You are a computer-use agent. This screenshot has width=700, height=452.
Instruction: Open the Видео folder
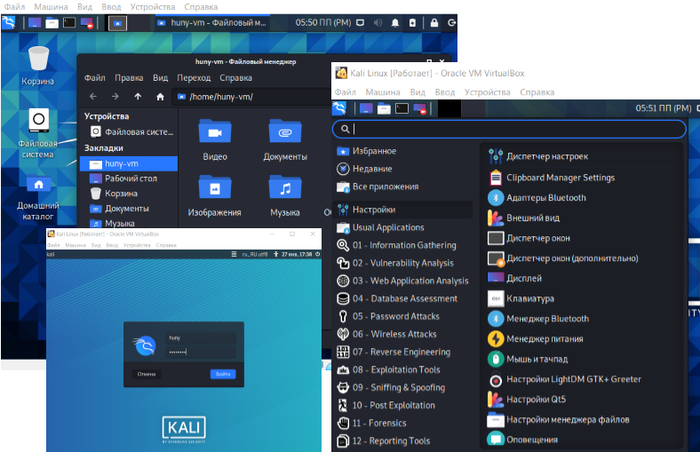point(215,140)
